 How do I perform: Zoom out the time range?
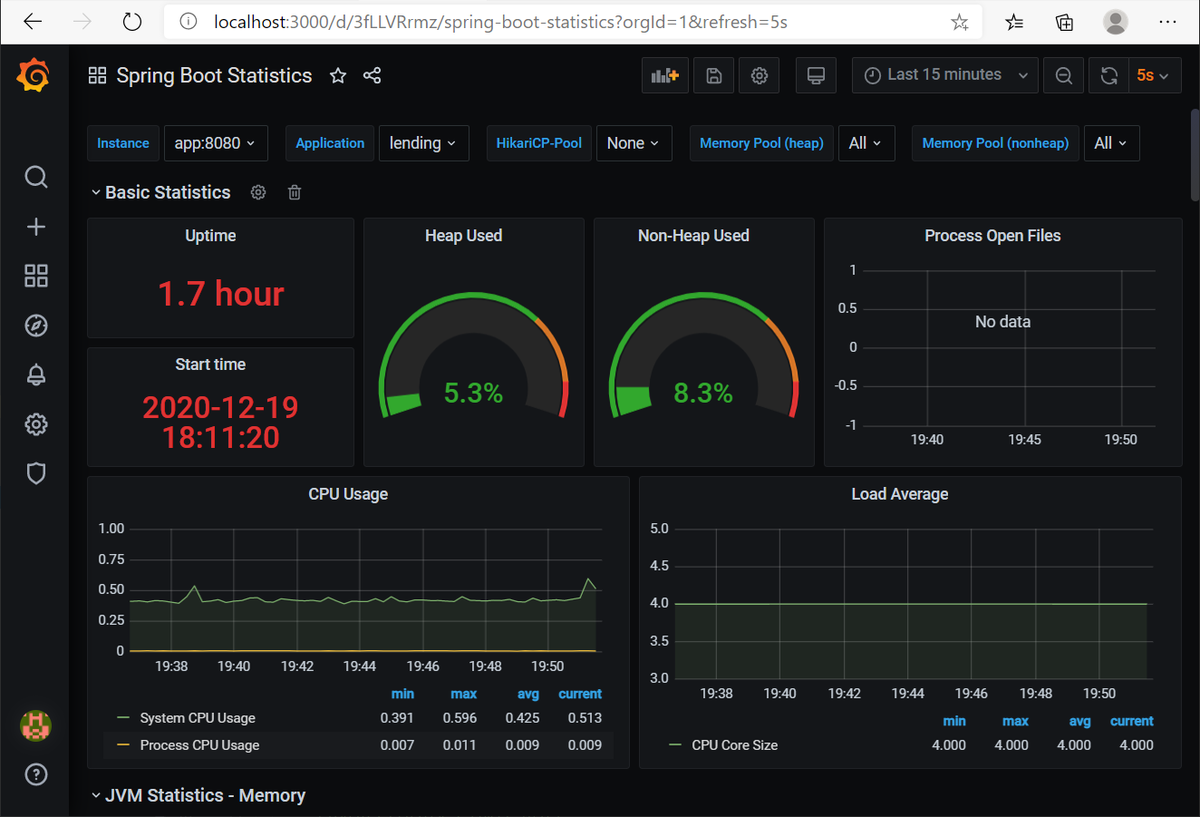coord(1064,75)
